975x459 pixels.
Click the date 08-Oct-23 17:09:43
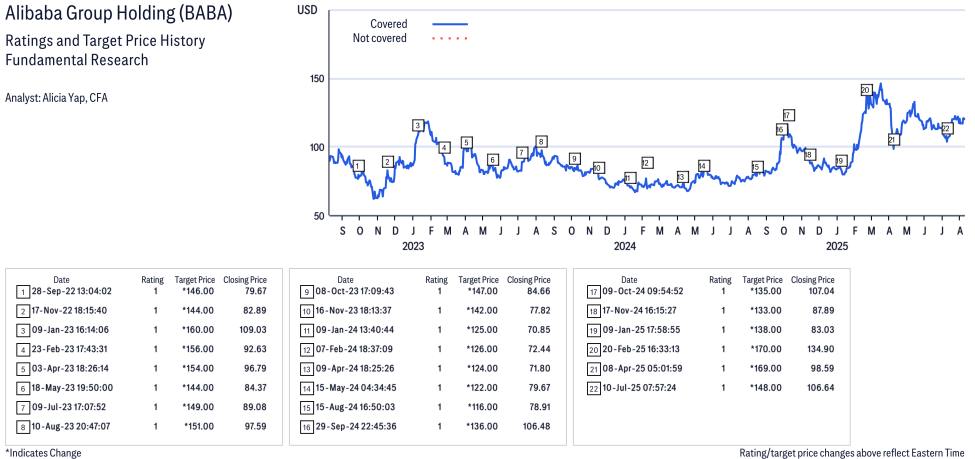[354, 290]
